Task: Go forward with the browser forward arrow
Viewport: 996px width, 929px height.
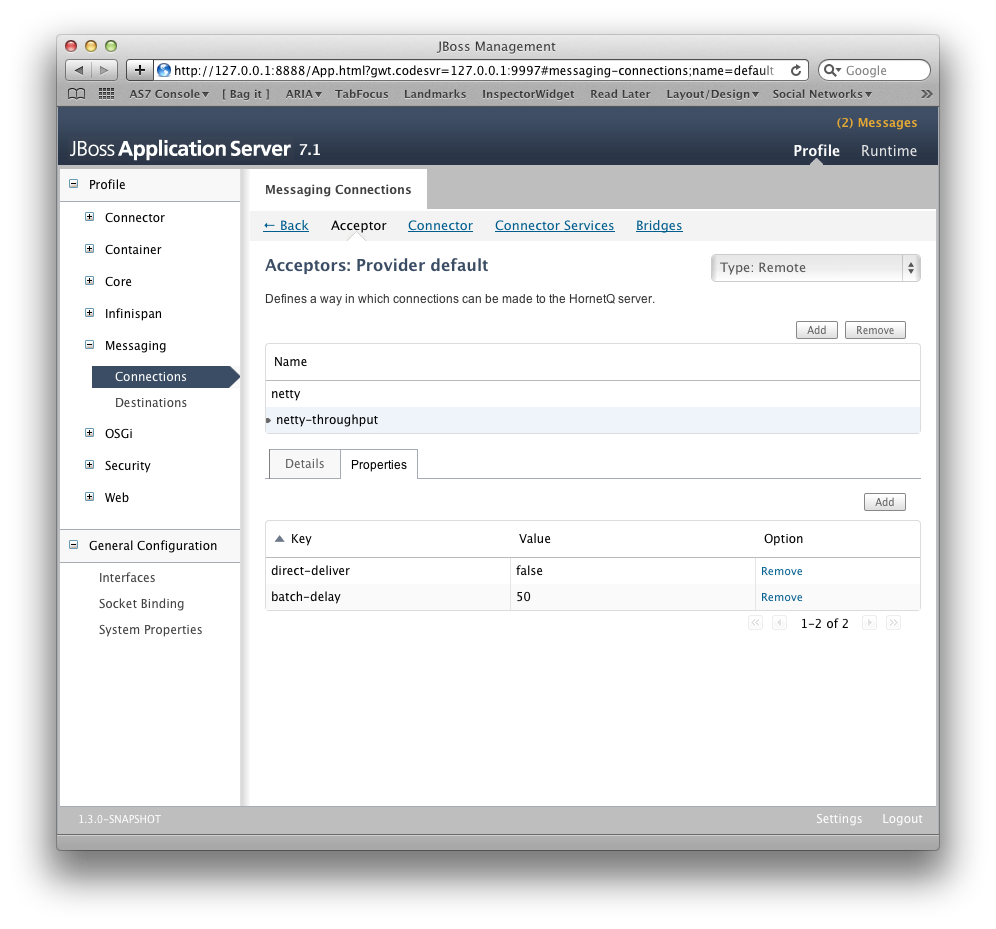Action: pyautogui.click(x=104, y=70)
